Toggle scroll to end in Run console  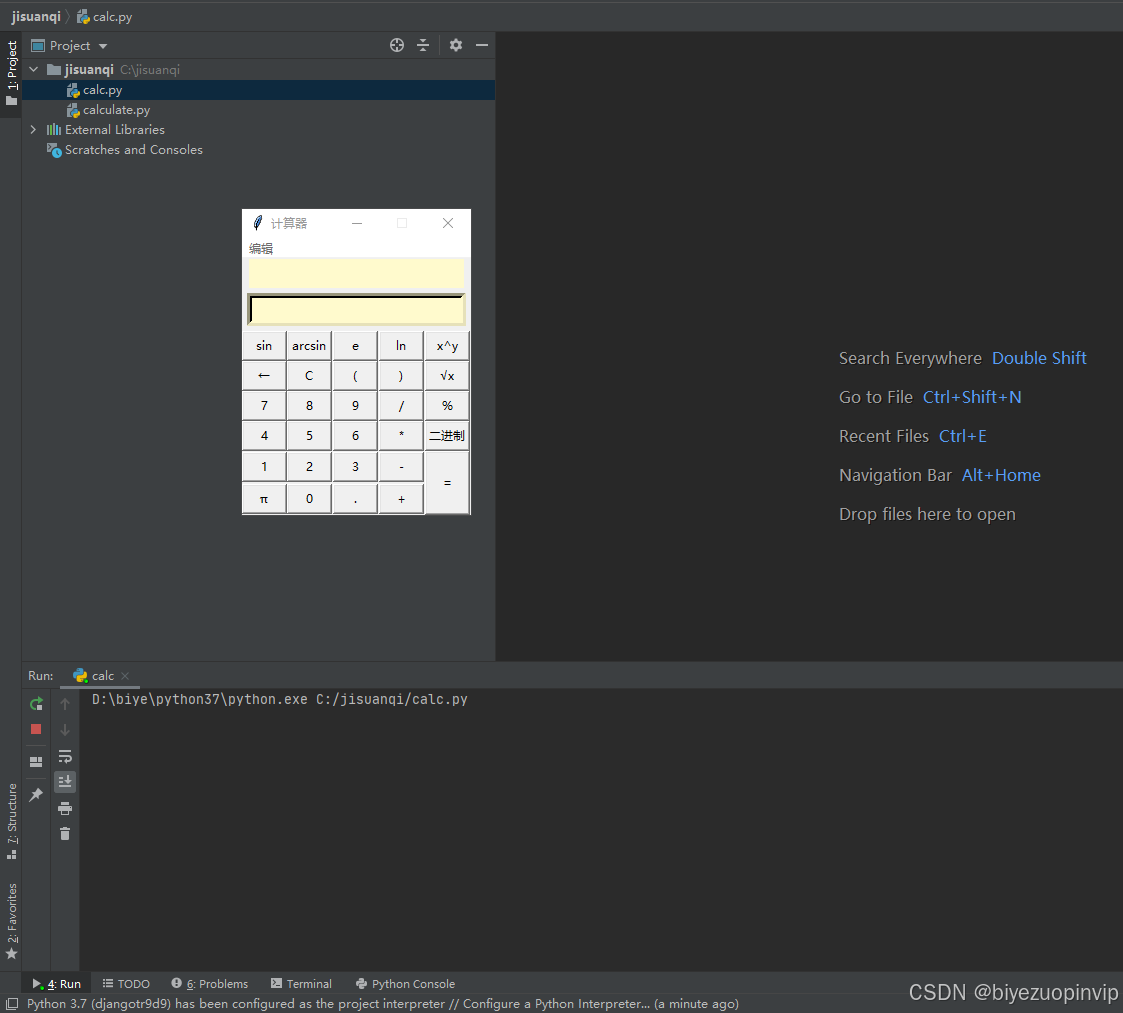click(65, 782)
